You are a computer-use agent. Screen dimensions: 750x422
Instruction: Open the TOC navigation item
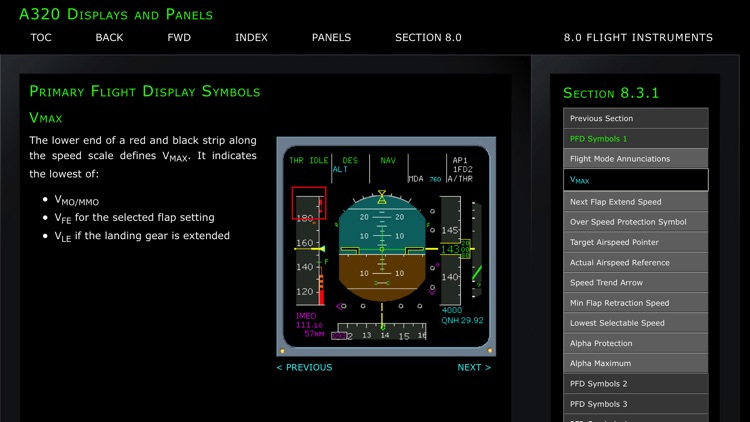tap(41, 37)
